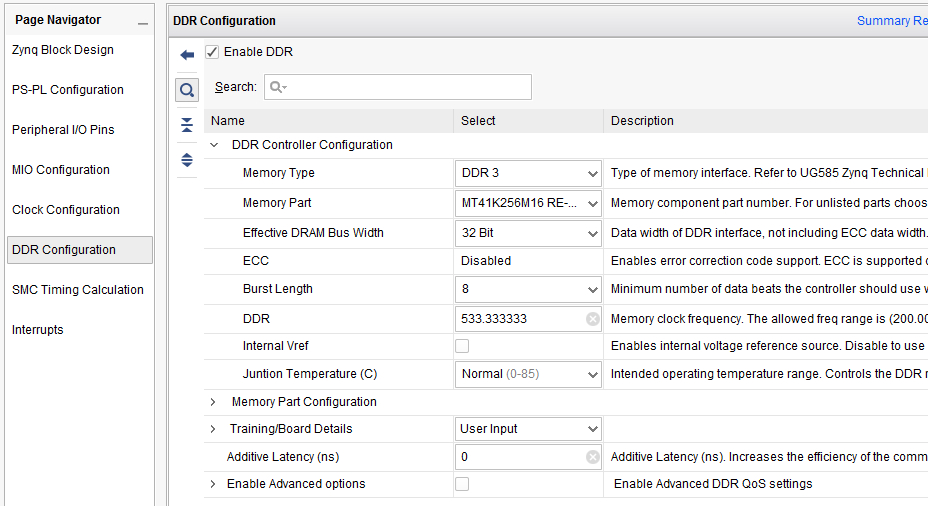Toggle the search magnifier icon
The width and height of the screenshot is (928, 506).
[x=187, y=90]
